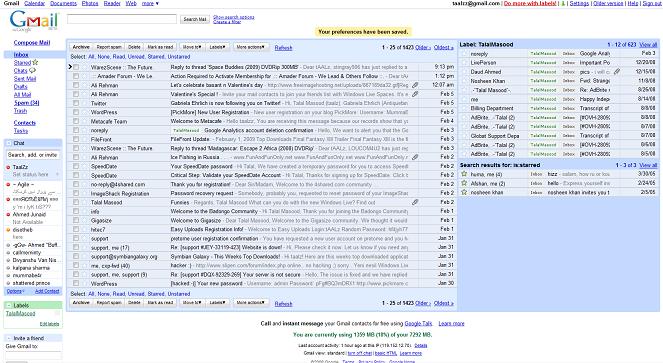
Task: Click the gray status dot beside shattered prince
Action: point(8,283)
